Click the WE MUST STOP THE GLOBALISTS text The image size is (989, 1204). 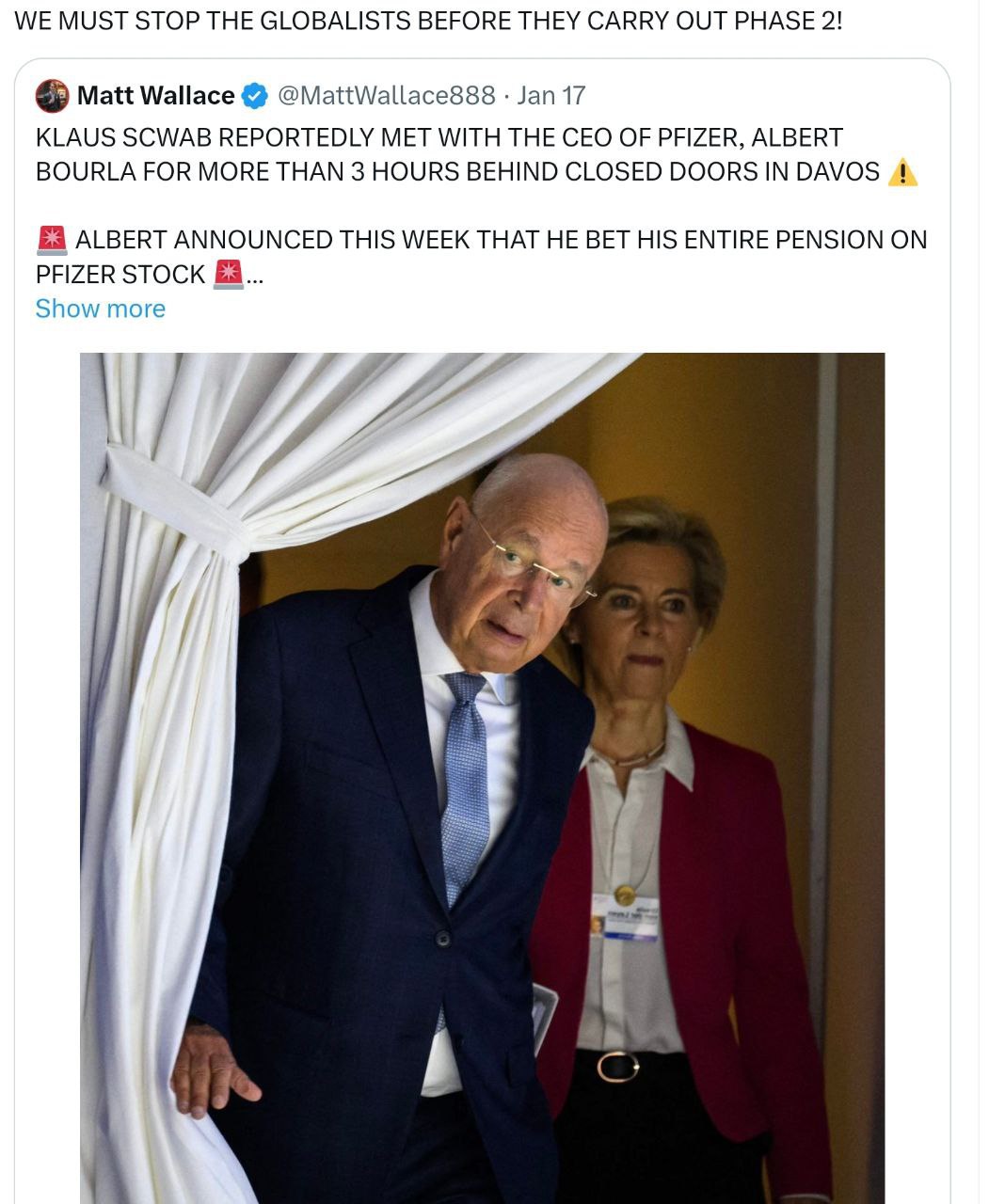pos(429,21)
